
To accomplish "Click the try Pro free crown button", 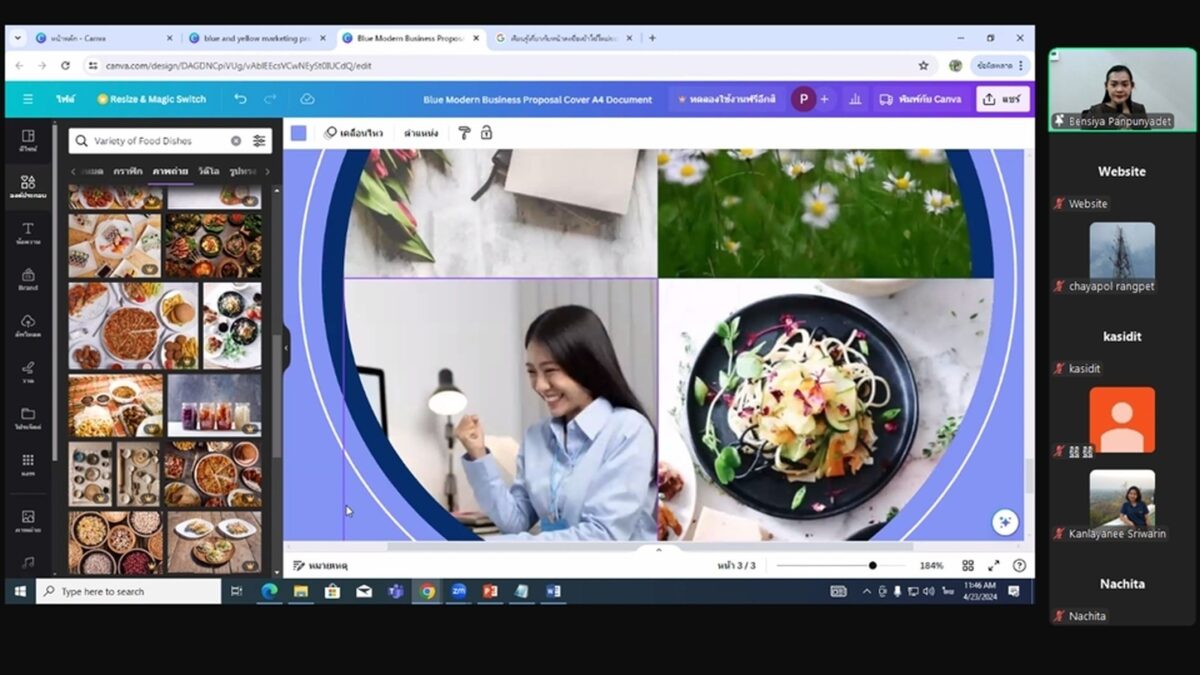I will click(x=726, y=99).
